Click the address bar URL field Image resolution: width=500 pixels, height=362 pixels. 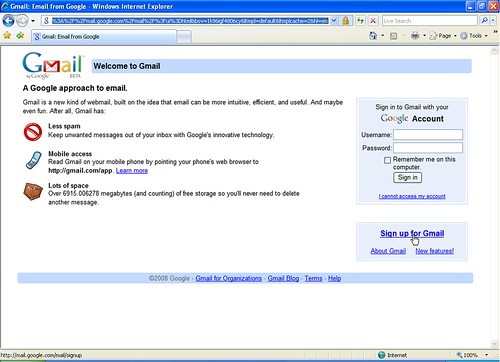[190, 21]
